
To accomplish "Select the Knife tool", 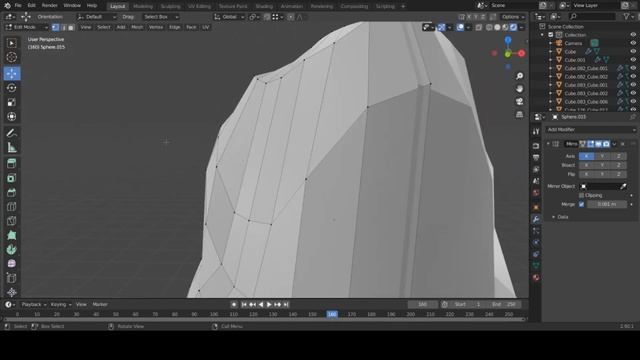I will tap(11, 221).
